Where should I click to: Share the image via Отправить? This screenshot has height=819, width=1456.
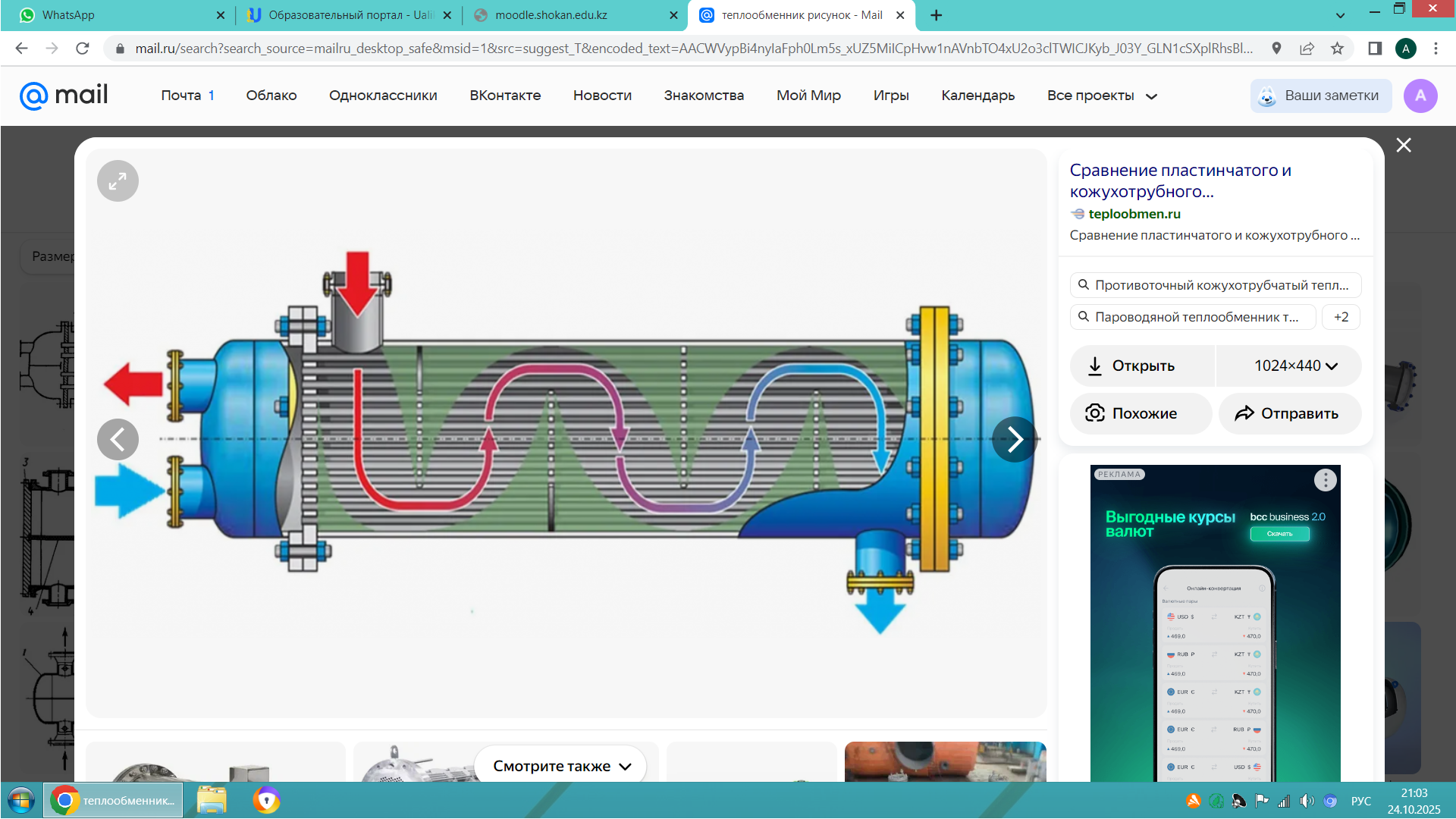coord(1288,413)
